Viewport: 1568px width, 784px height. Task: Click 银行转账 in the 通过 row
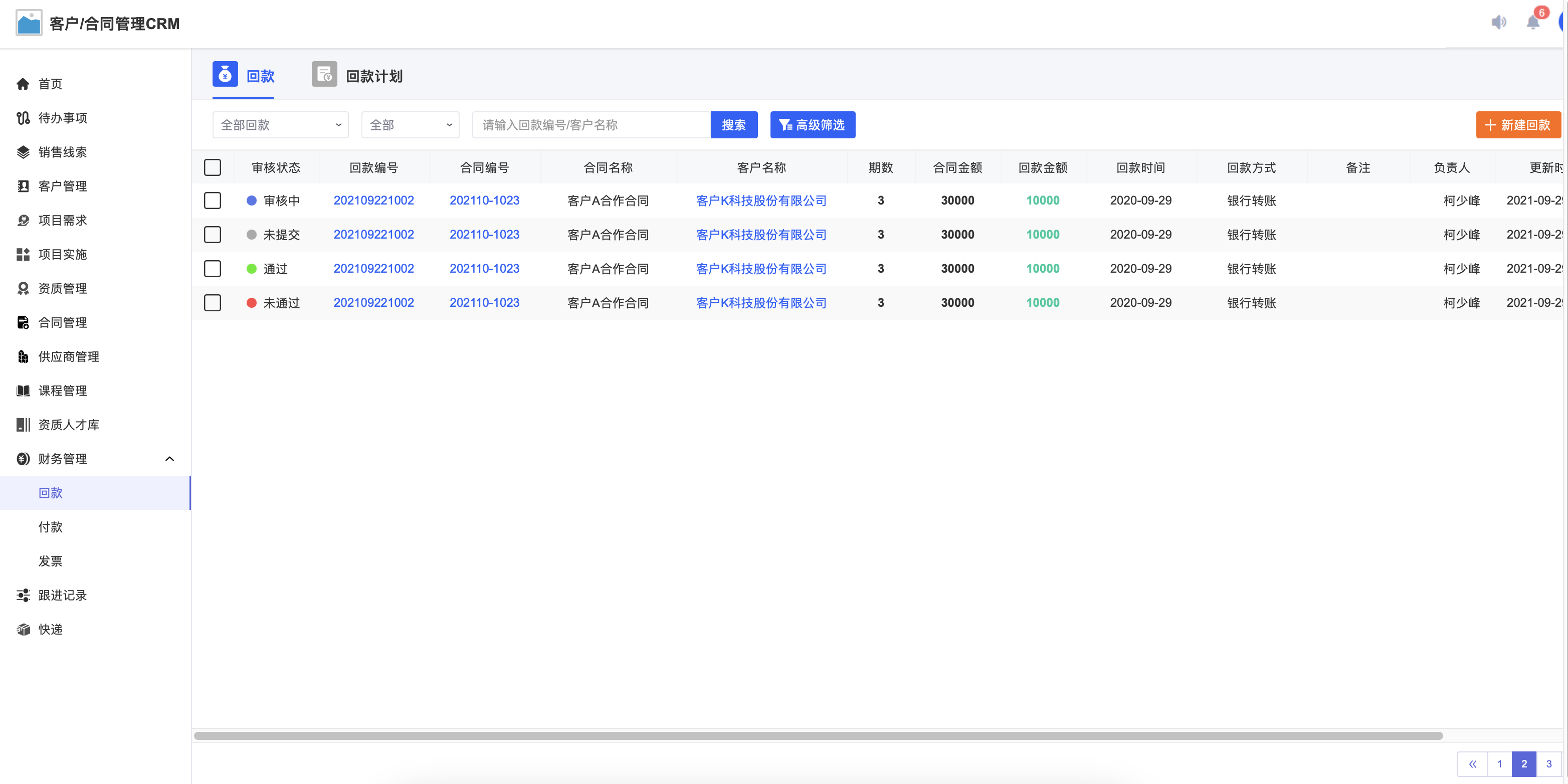(1252, 269)
